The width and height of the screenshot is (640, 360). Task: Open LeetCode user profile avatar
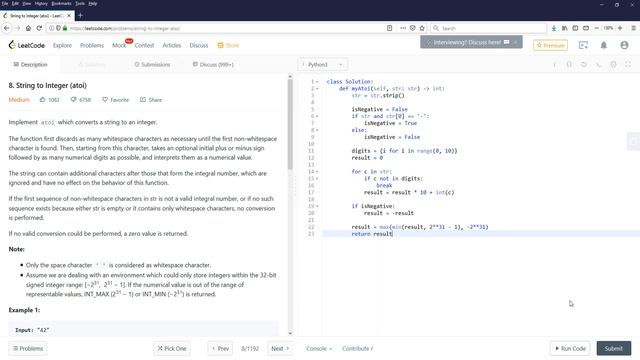coord(624,45)
